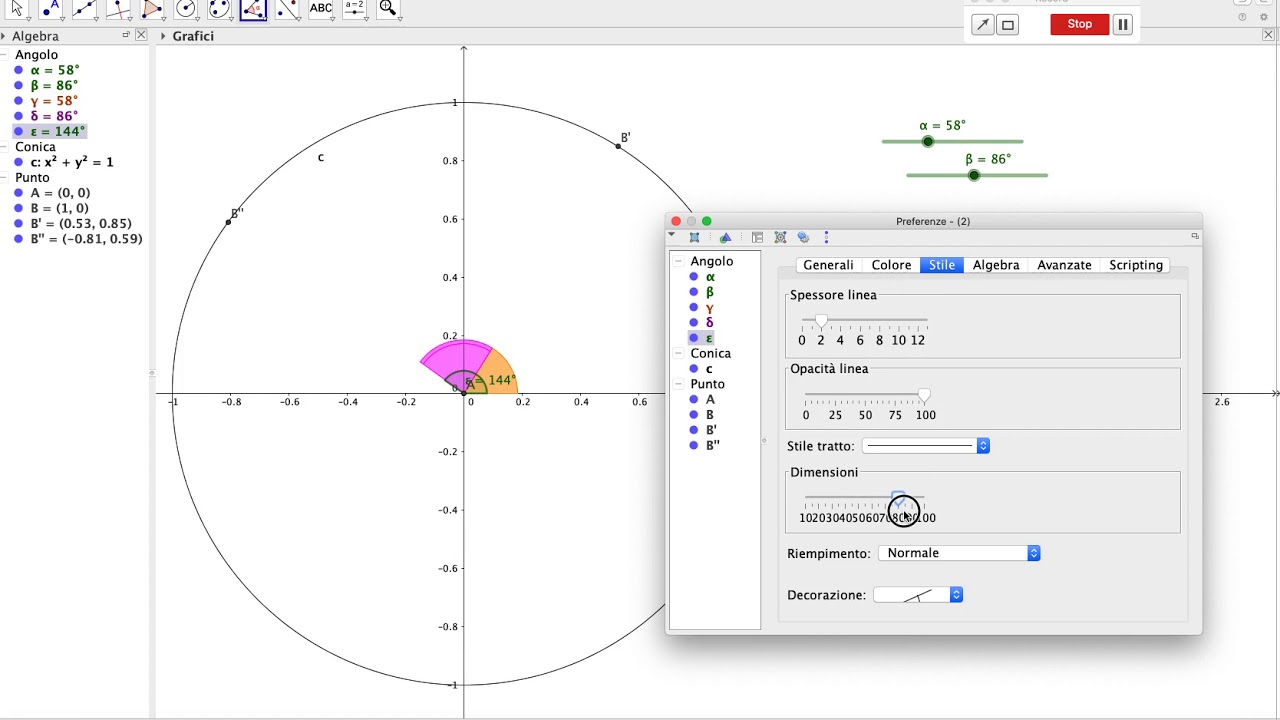Image resolution: width=1280 pixels, height=720 pixels.
Task: Switch to the Algebra tab in Preferenze
Action: pyautogui.click(x=996, y=265)
